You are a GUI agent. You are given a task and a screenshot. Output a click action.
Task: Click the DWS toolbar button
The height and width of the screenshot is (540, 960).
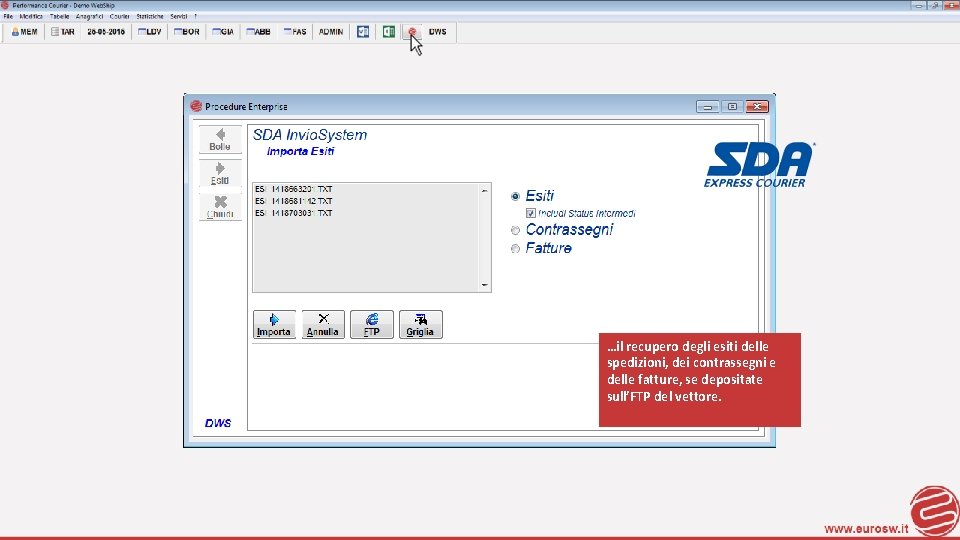[437, 32]
